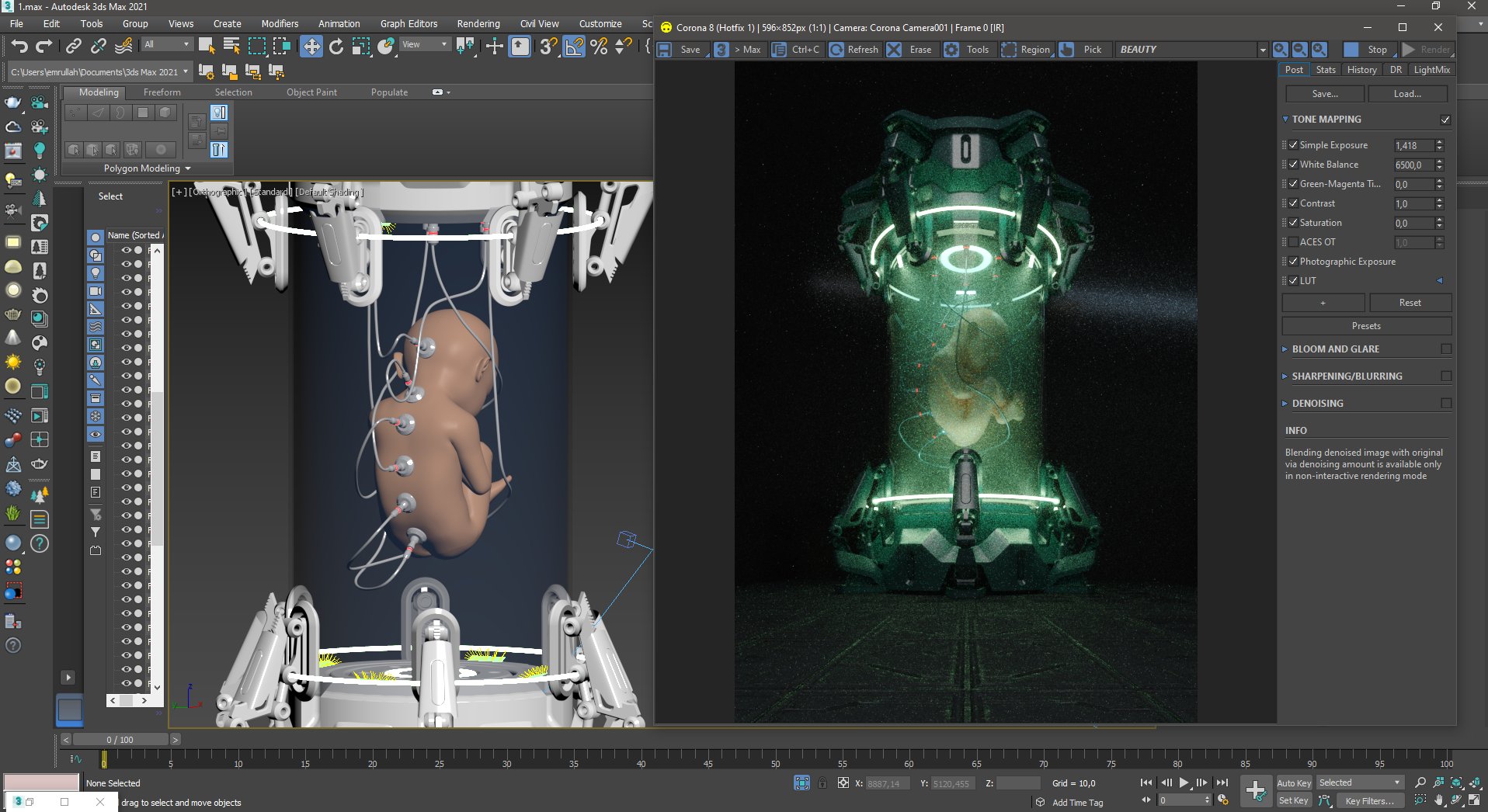This screenshot has height=812, width=1488.
Task: Toggle the Percent Snap icon
Action: [x=599, y=47]
